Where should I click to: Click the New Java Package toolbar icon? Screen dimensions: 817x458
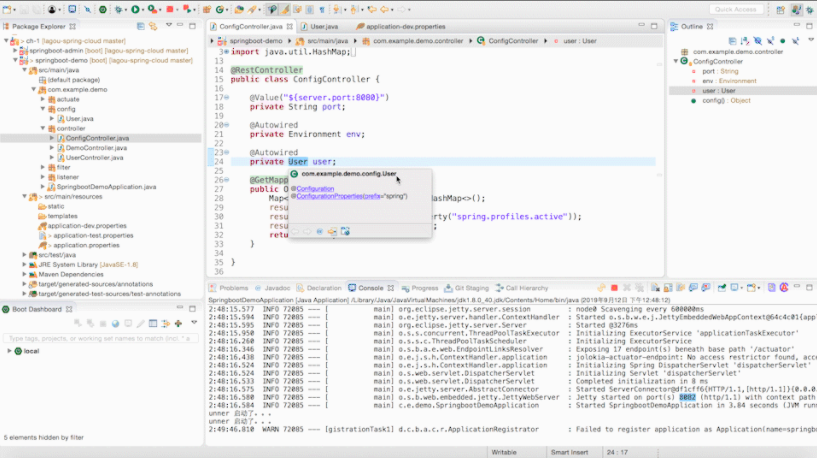point(207,9)
